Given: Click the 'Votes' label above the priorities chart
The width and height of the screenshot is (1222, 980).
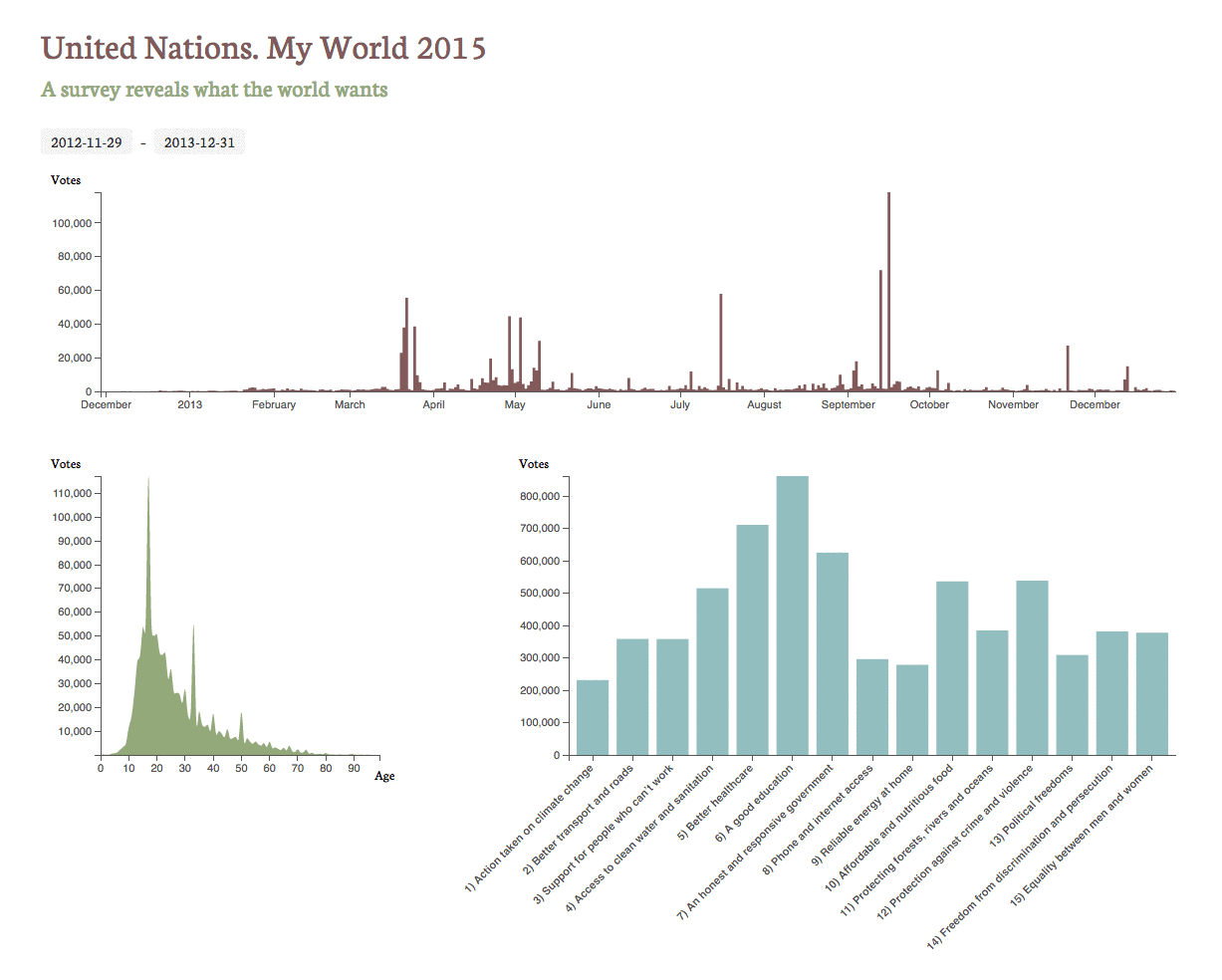Looking at the screenshot, I should tap(534, 464).
